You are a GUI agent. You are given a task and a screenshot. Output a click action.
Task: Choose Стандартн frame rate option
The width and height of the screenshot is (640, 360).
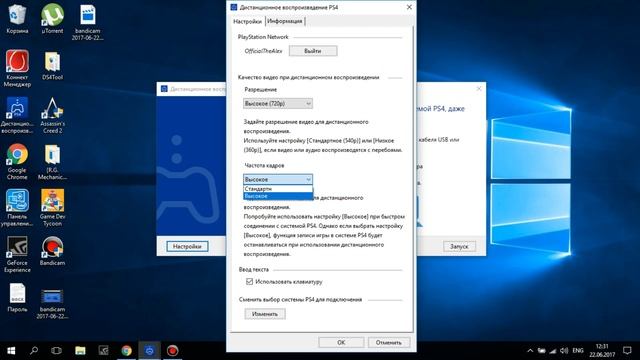tap(278, 189)
